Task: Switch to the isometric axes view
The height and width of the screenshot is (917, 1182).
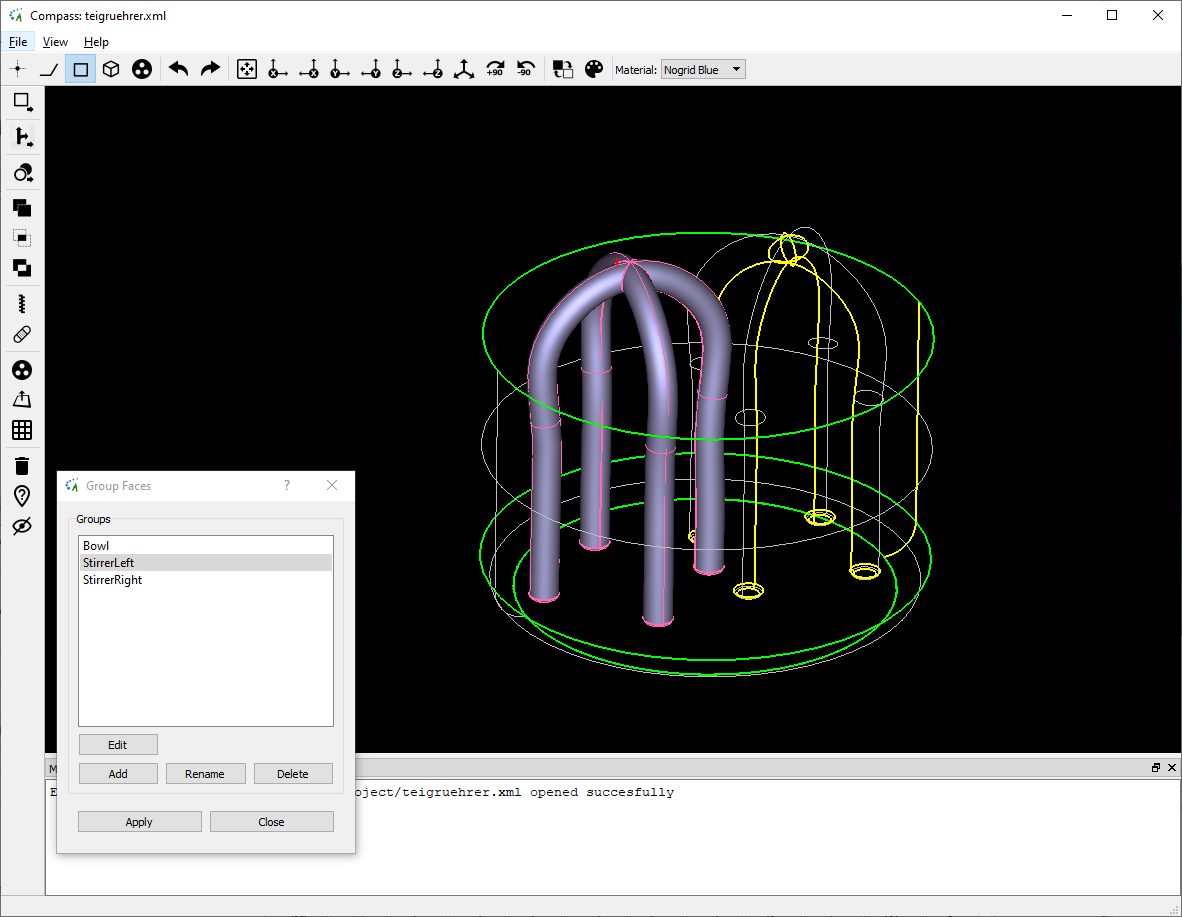Action: pos(464,69)
